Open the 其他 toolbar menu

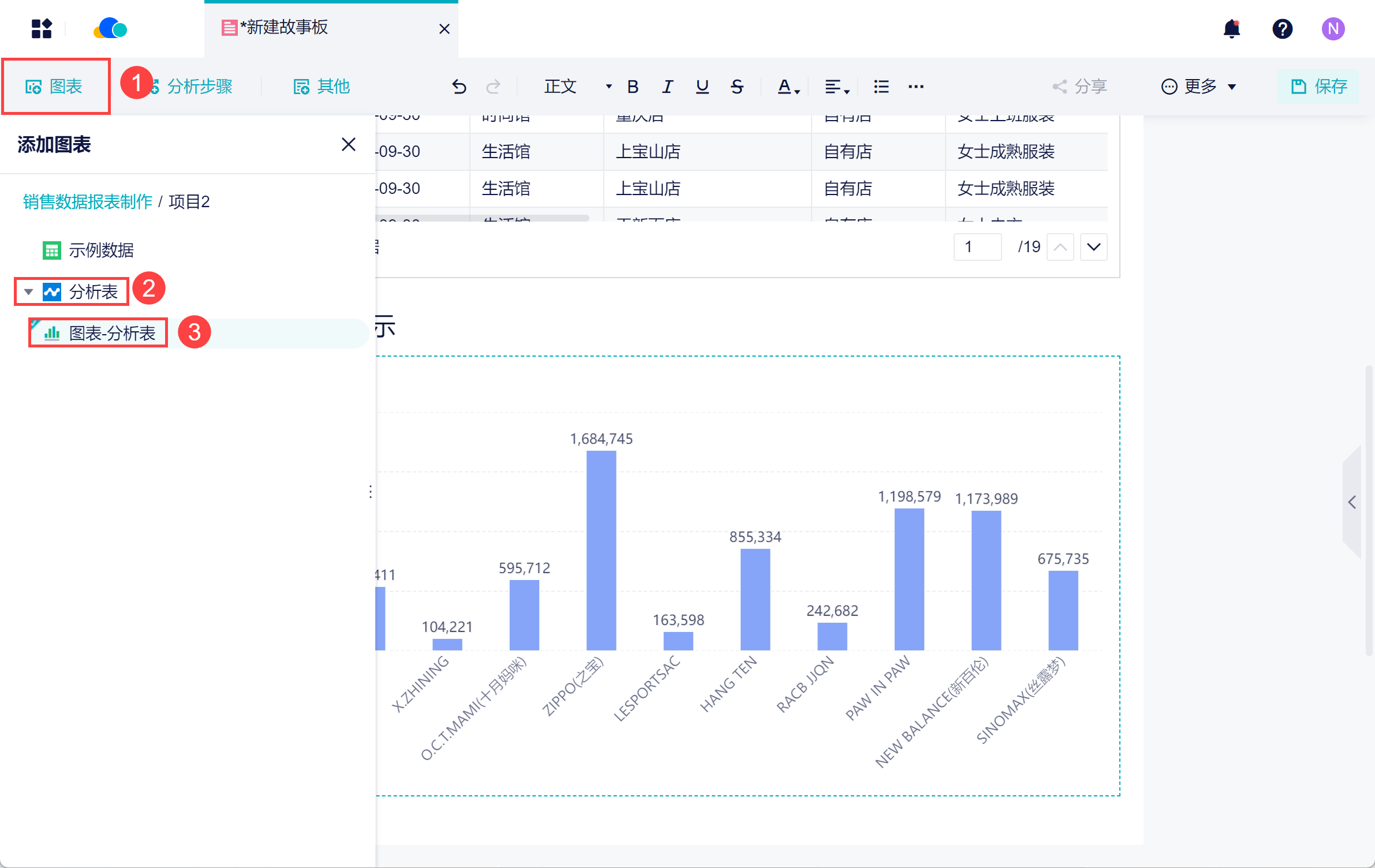tap(322, 87)
